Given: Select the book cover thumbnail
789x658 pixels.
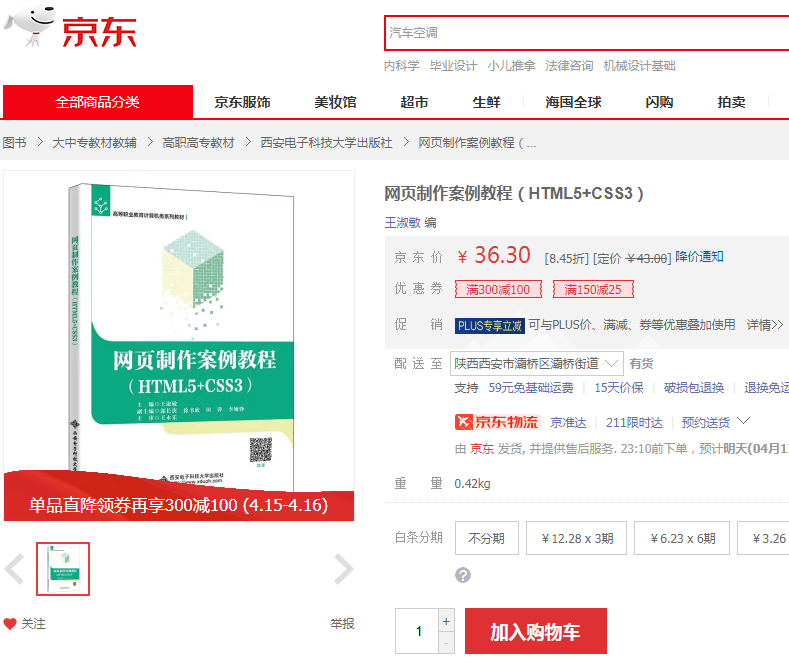Looking at the screenshot, I should [63, 569].
